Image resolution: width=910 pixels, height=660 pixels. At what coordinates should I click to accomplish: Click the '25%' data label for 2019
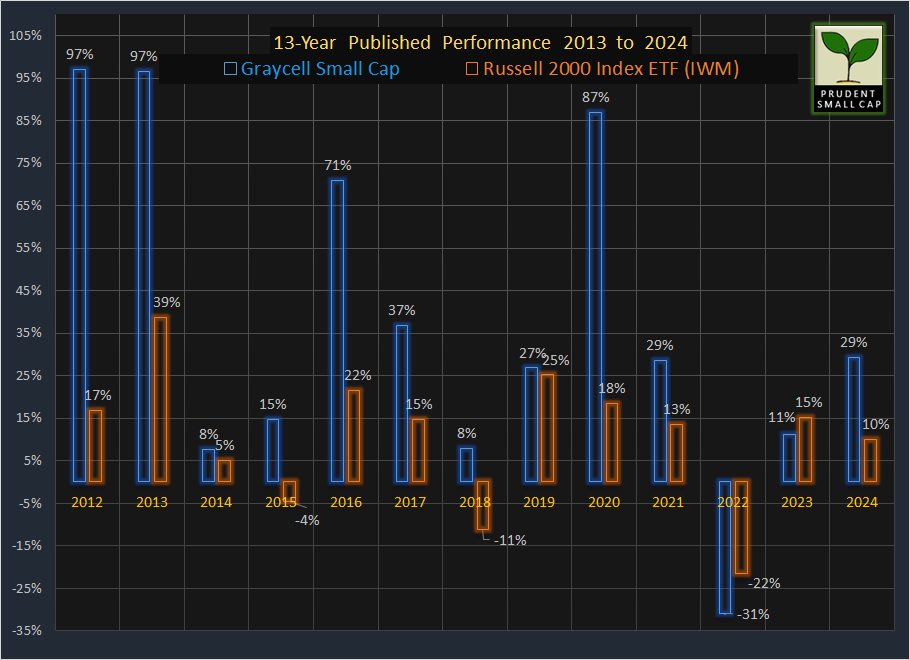556,360
